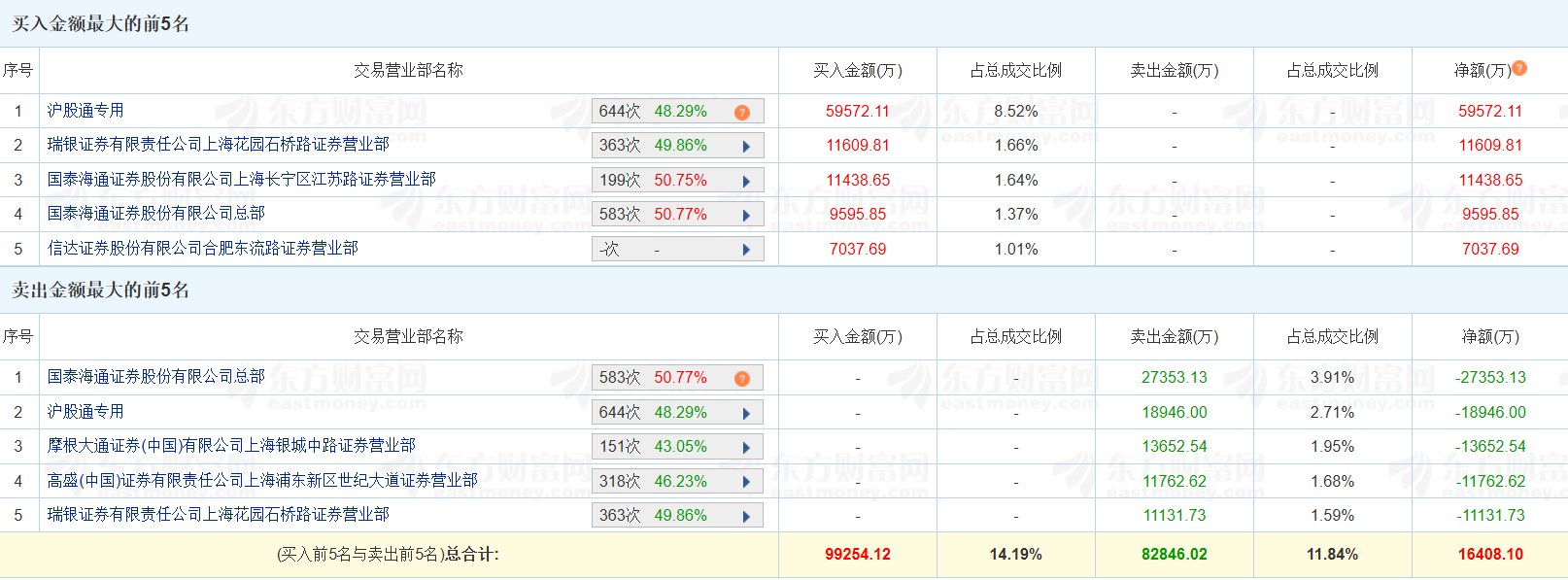This screenshot has height=580, width=1568.
Task: Click orange question icon in sell-table 国泰海通总部 row
Action: click(x=742, y=379)
